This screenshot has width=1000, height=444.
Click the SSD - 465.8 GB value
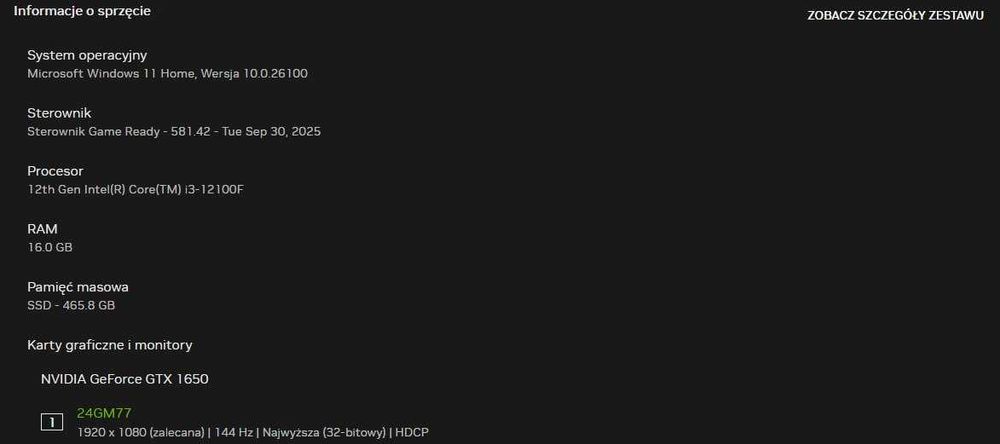click(71, 305)
